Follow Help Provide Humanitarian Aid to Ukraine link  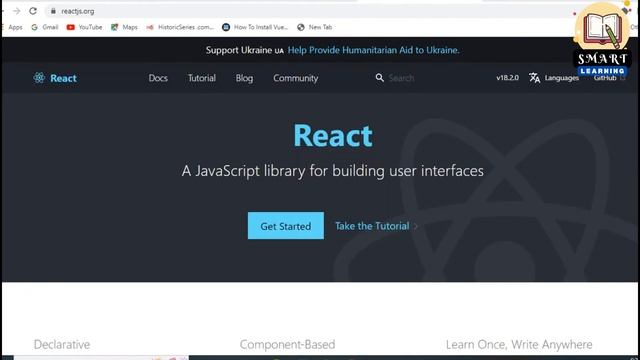pos(373,50)
